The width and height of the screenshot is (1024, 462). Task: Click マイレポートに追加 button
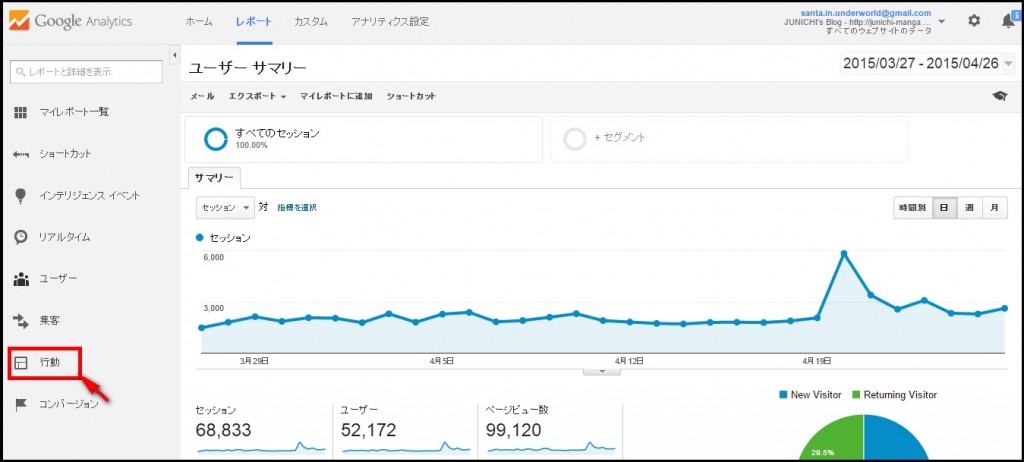[x=336, y=96]
